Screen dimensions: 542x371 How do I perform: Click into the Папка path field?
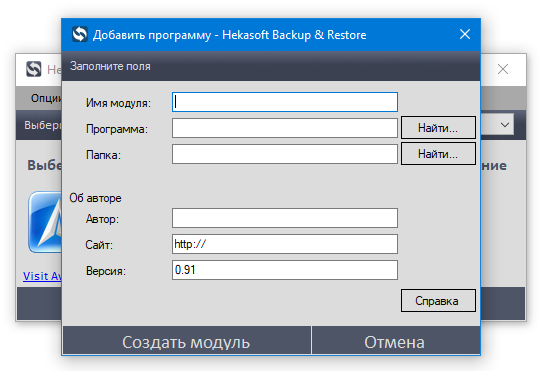click(285, 154)
